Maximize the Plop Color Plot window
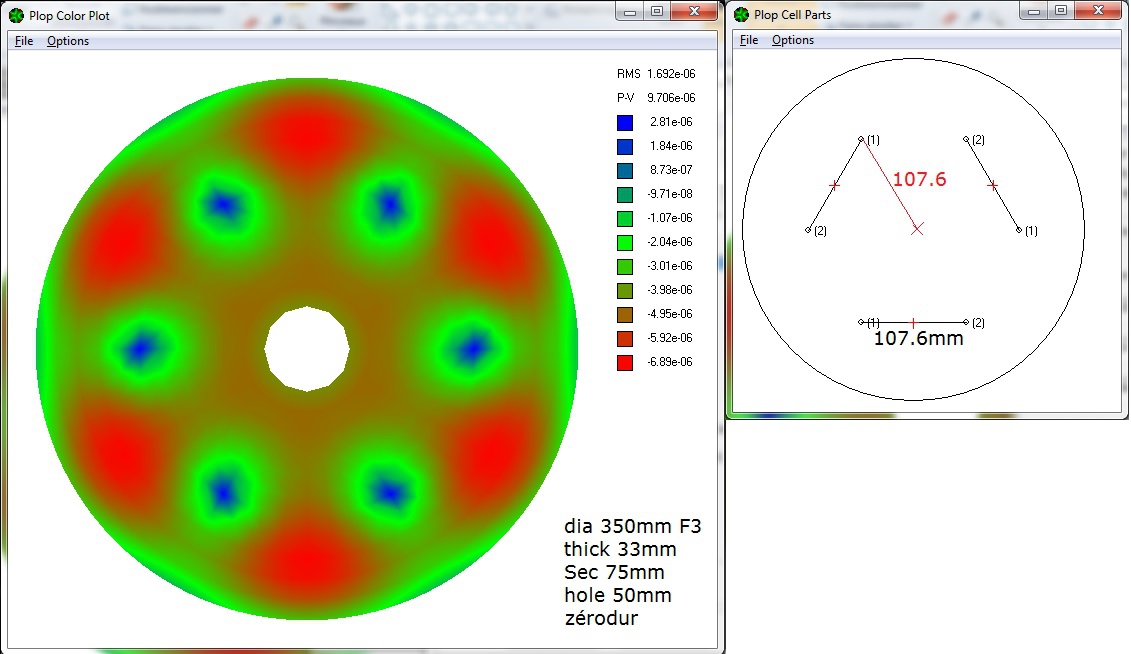 pyautogui.click(x=656, y=11)
